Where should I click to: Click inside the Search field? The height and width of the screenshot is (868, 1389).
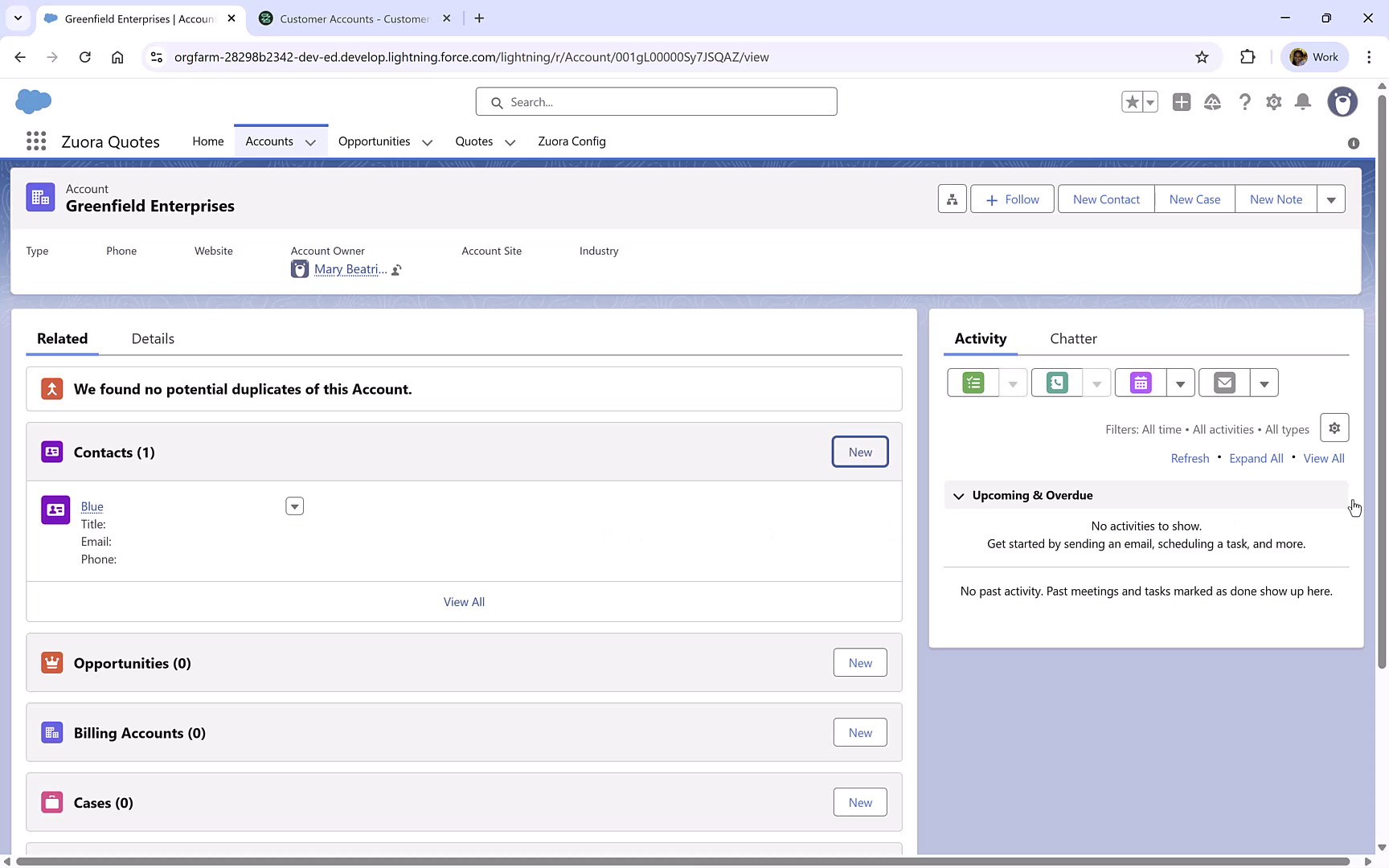click(x=656, y=101)
